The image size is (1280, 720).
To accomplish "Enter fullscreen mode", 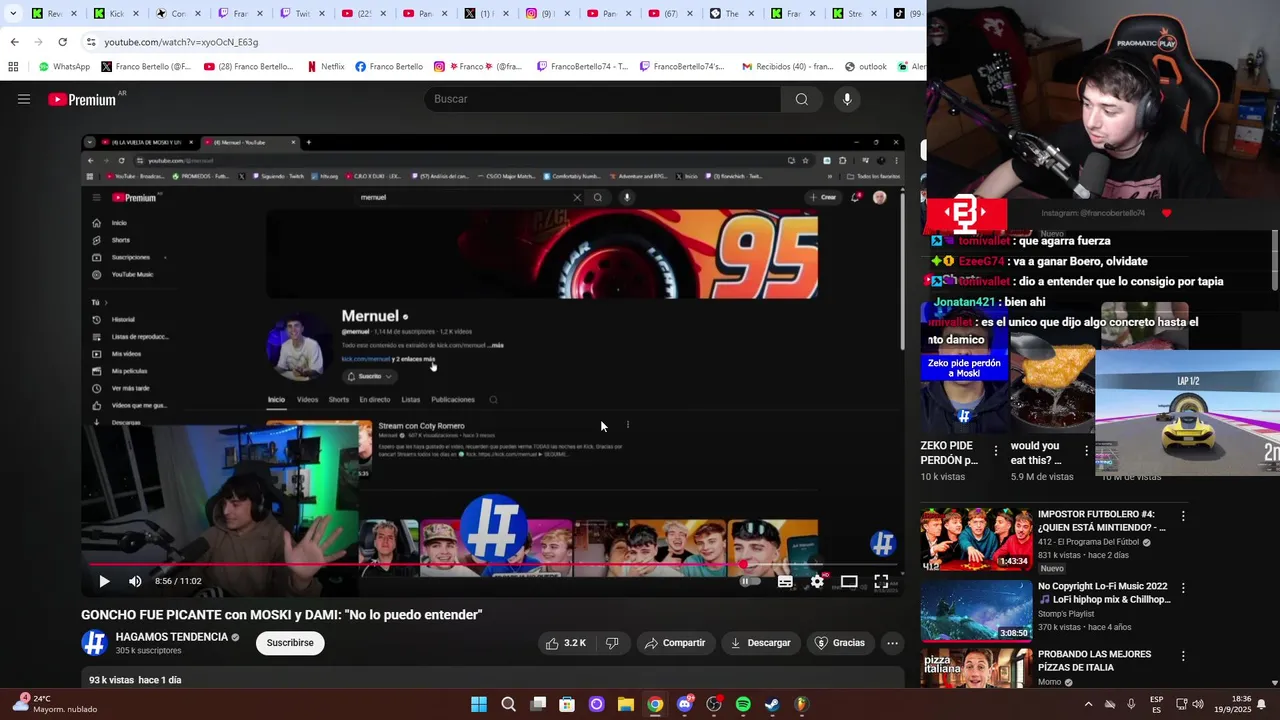I will [881, 581].
